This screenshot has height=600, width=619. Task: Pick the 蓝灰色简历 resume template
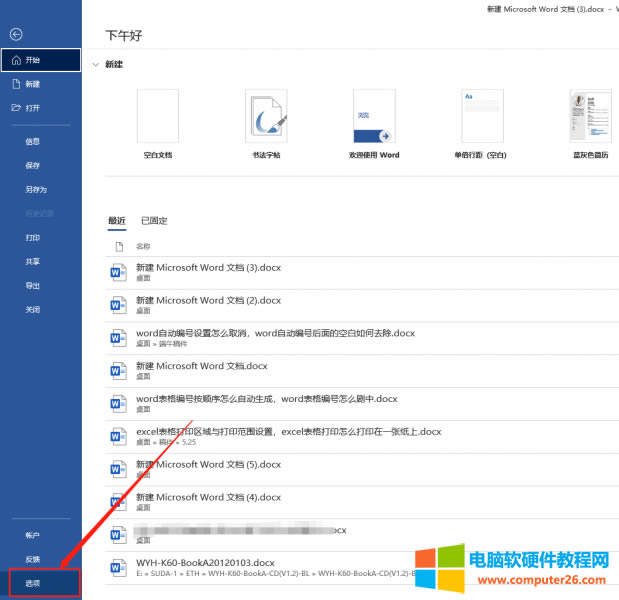[590, 117]
